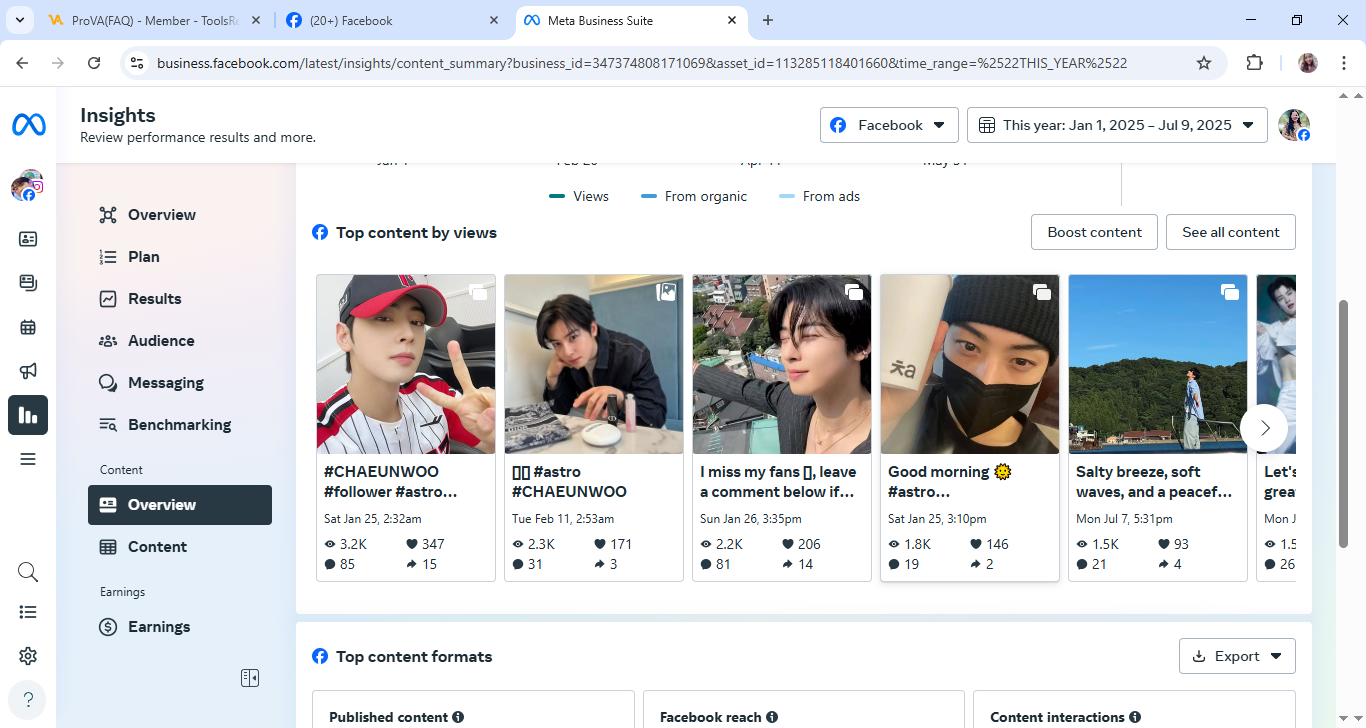Toggle the From organic legend item
The width and height of the screenshot is (1366, 728).
[694, 196]
